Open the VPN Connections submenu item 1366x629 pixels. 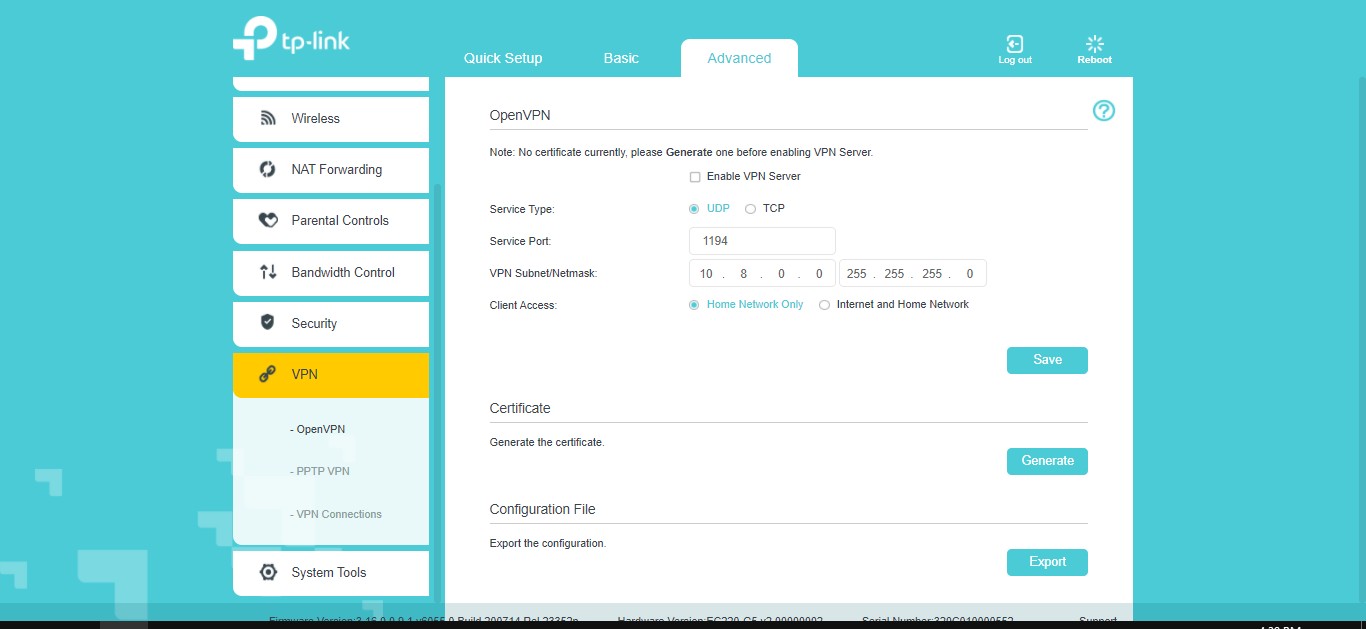coord(338,514)
